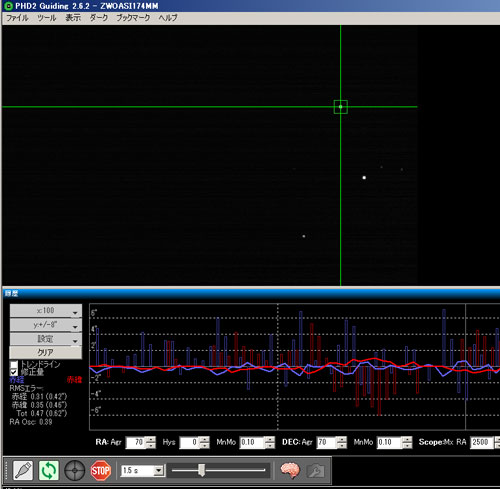Click the 赤経 0.31 RMS error text
Screen dimensions: 500x489
coord(40,397)
